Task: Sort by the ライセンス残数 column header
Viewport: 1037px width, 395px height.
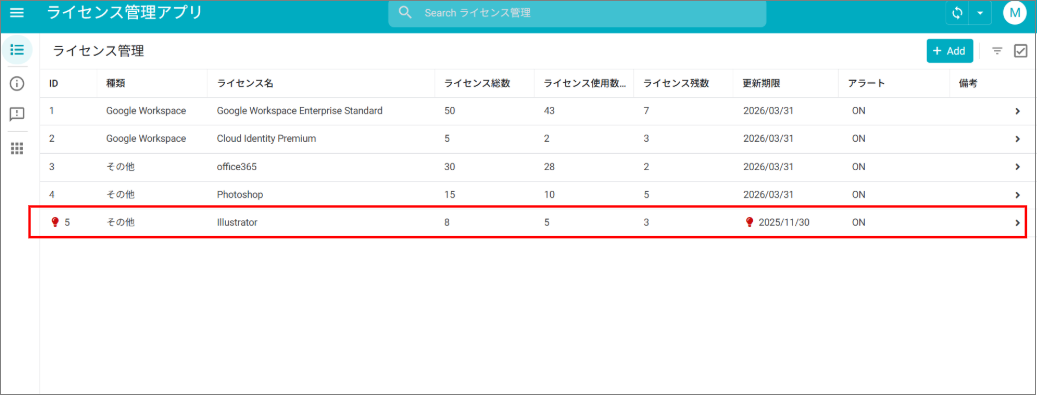Action: 677,83
